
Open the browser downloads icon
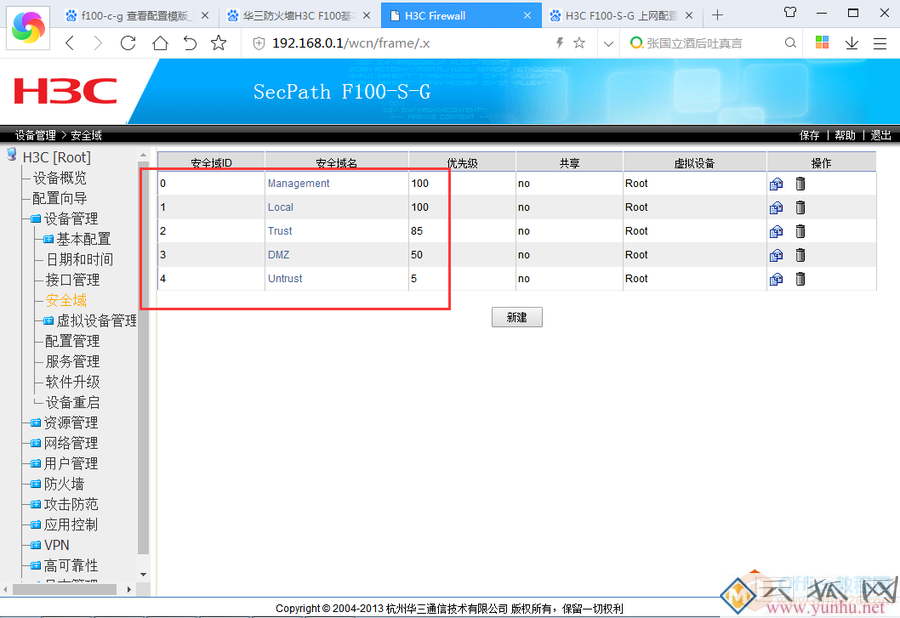851,43
